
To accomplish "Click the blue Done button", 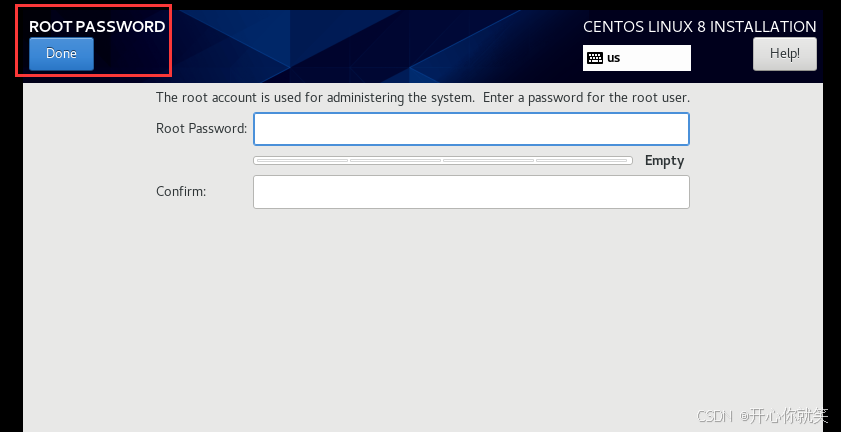I will tap(61, 54).
